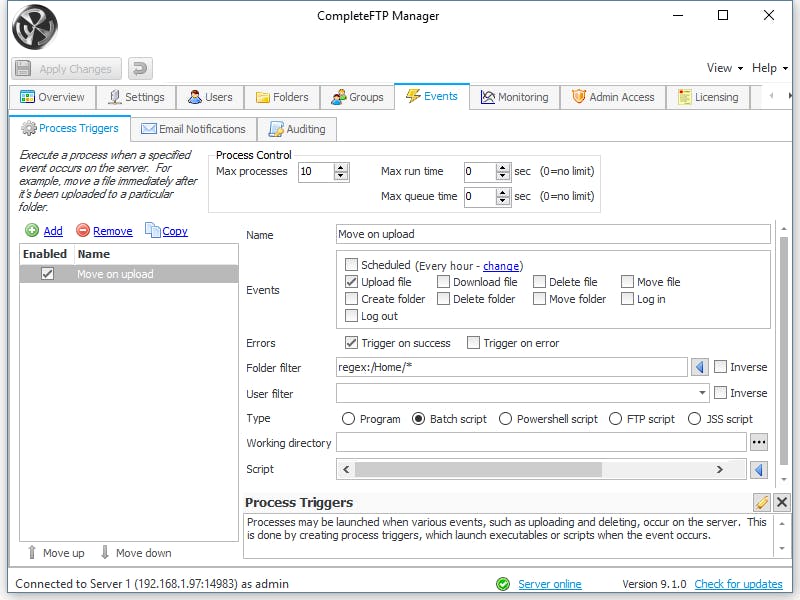800x600 pixels.
Task: Click the Folder filter blue arrow button
Action: coord(699,367)
